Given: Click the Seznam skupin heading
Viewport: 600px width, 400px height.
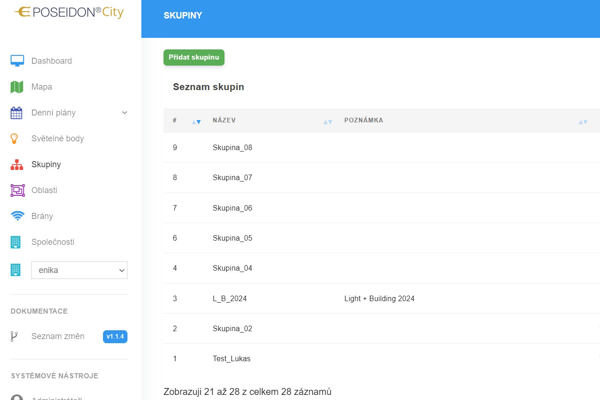Looking at the screenshot, I should (209, 87).
